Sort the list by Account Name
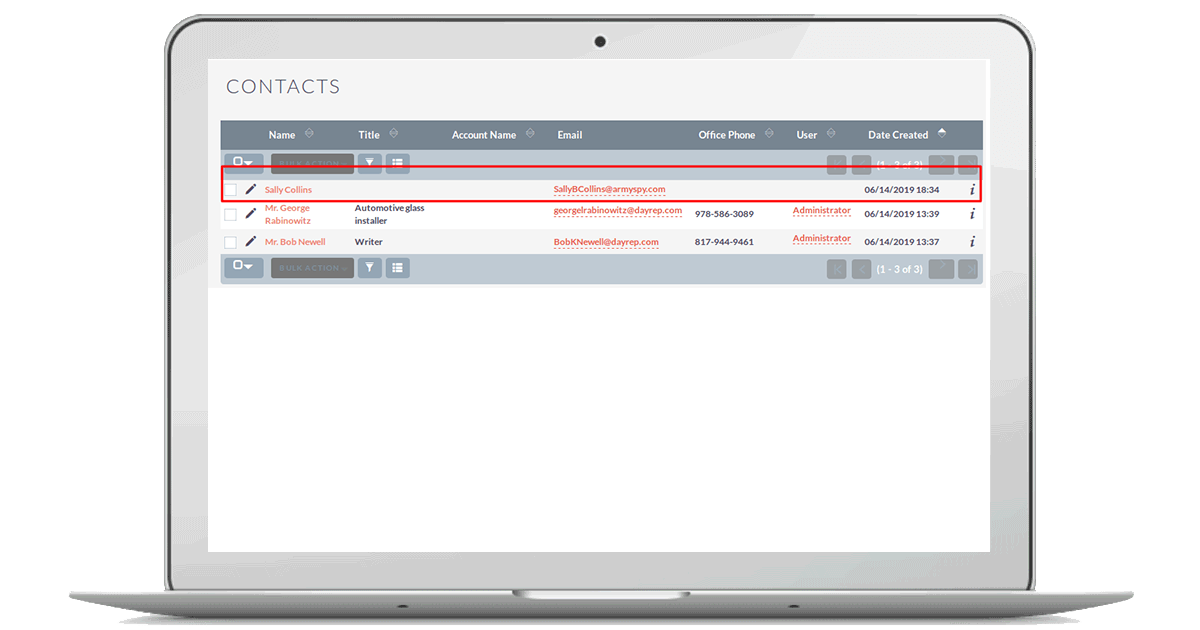The height and width of the screenshot is (630, 1200). 531,134
